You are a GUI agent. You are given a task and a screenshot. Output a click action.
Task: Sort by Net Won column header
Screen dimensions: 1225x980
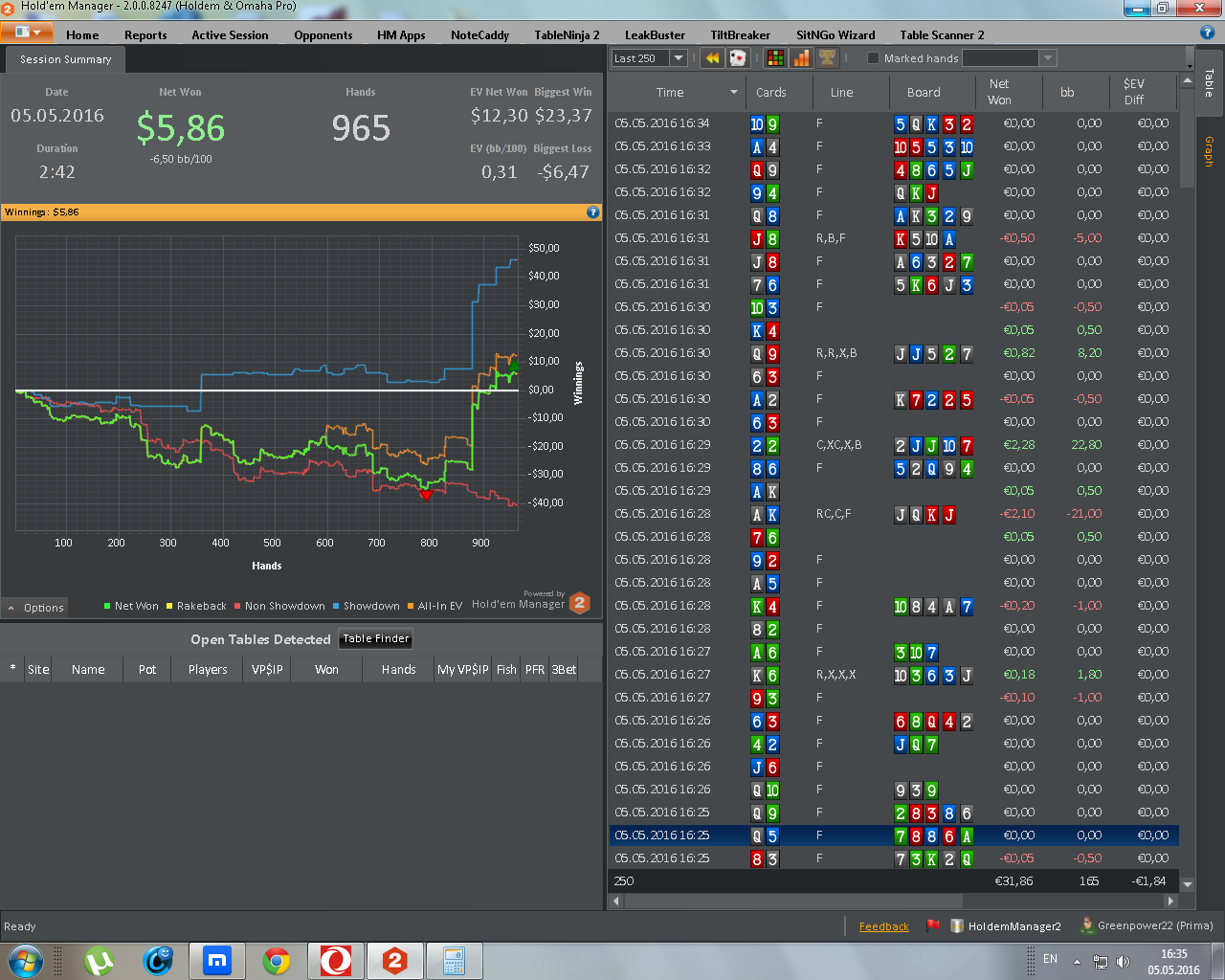click(999, 93)
